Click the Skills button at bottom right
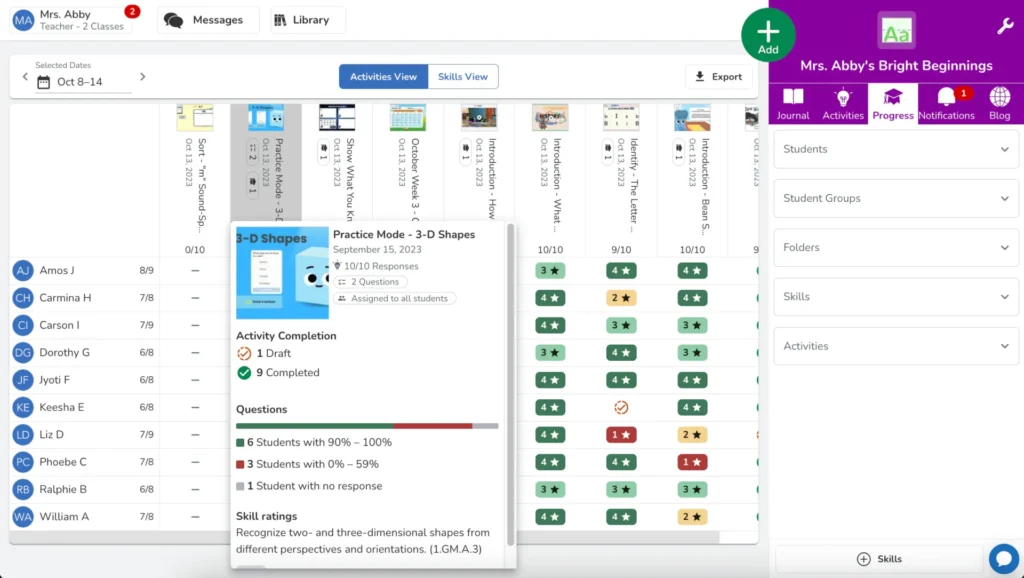This screenshot has height=578, width=1024. (x=880, y=559)
